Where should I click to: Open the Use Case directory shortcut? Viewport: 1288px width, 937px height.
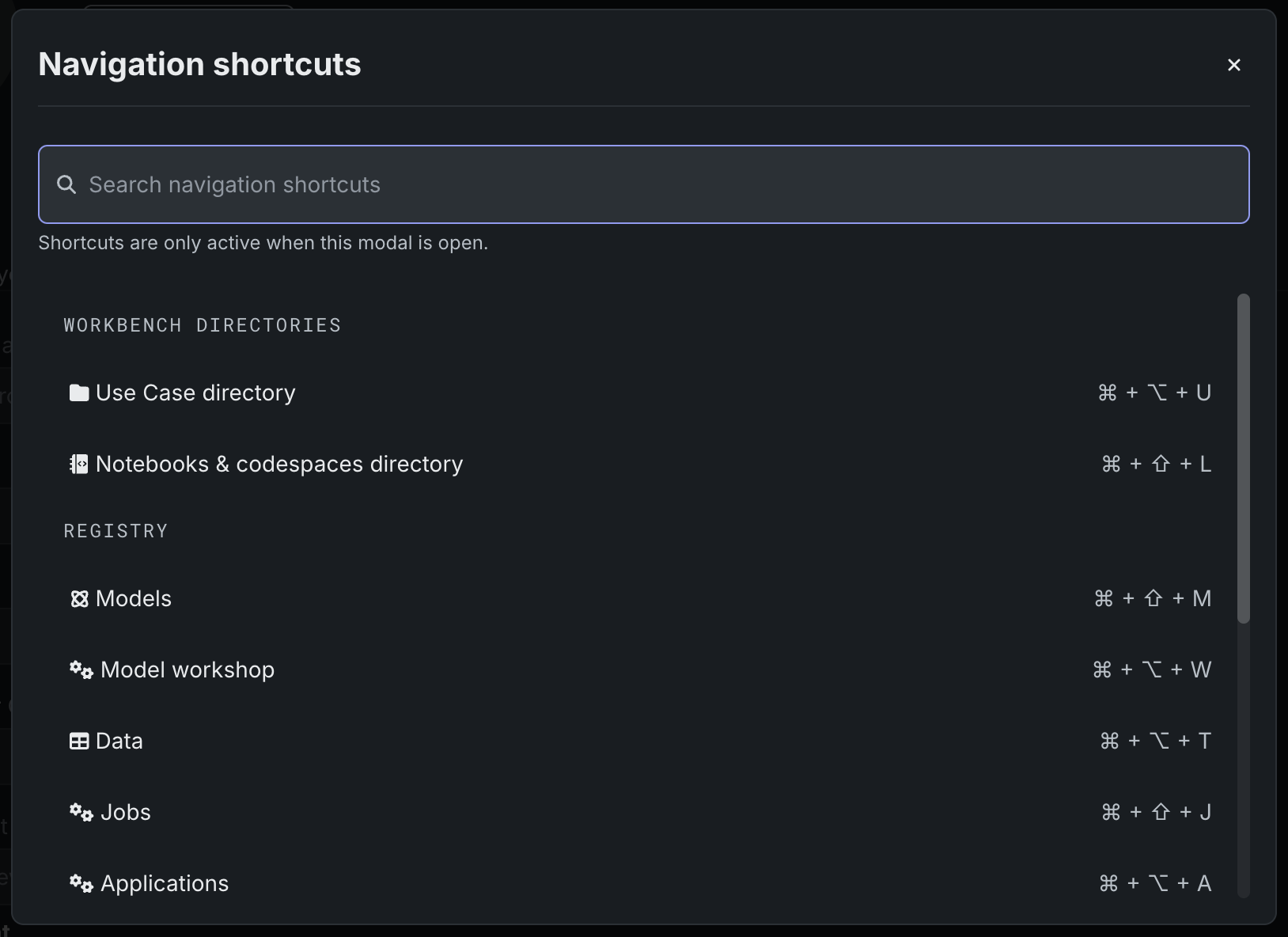195,393
